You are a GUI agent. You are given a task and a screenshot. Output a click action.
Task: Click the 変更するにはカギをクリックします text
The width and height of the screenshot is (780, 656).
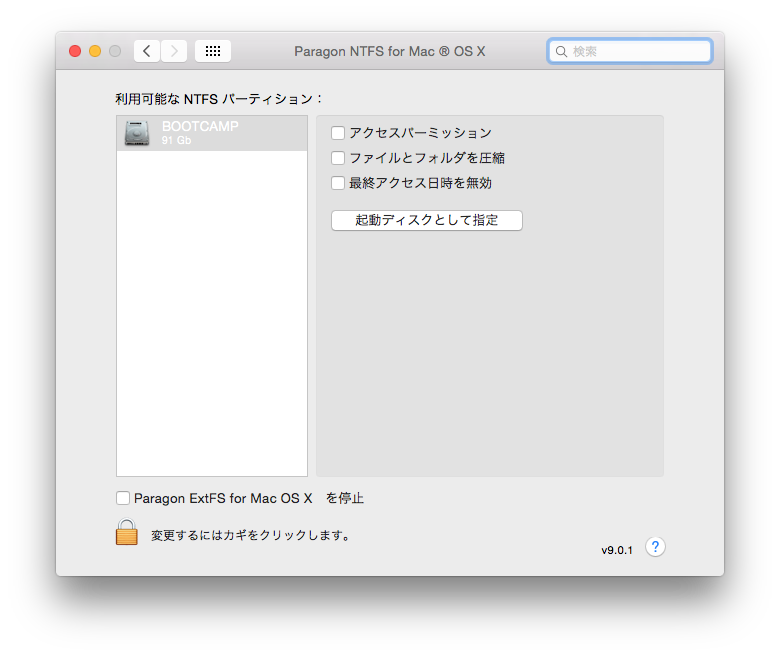coord(251,535)
